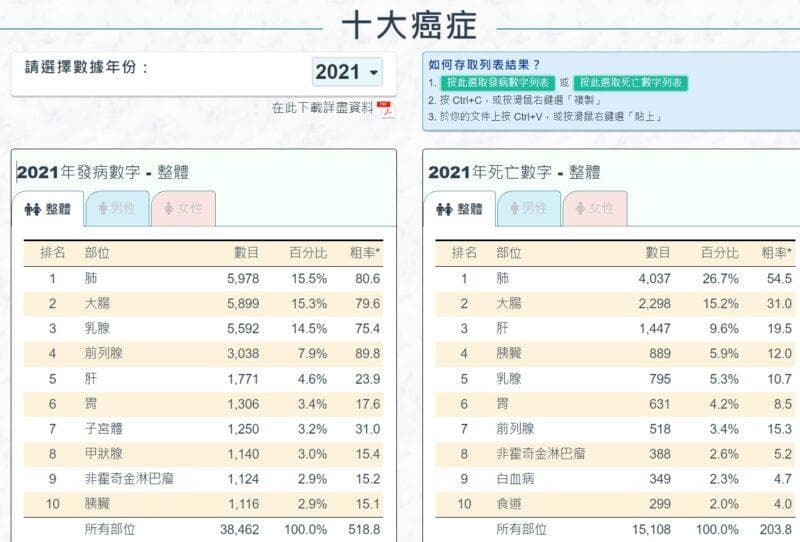The width and height of the screenshot is (800, 542).
Task: Click 部位 header in mortality table
Action: [509, 253]
